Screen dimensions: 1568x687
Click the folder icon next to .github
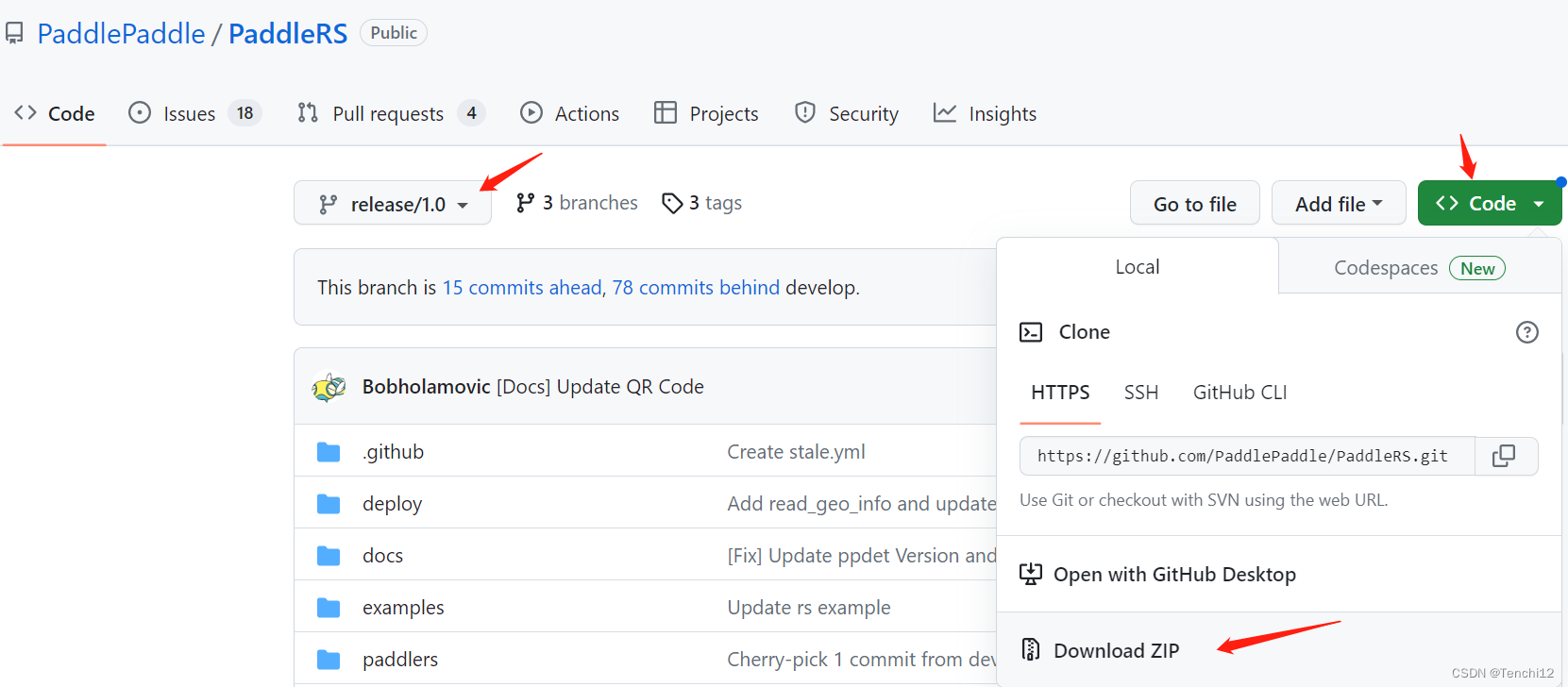click(329, 452)
